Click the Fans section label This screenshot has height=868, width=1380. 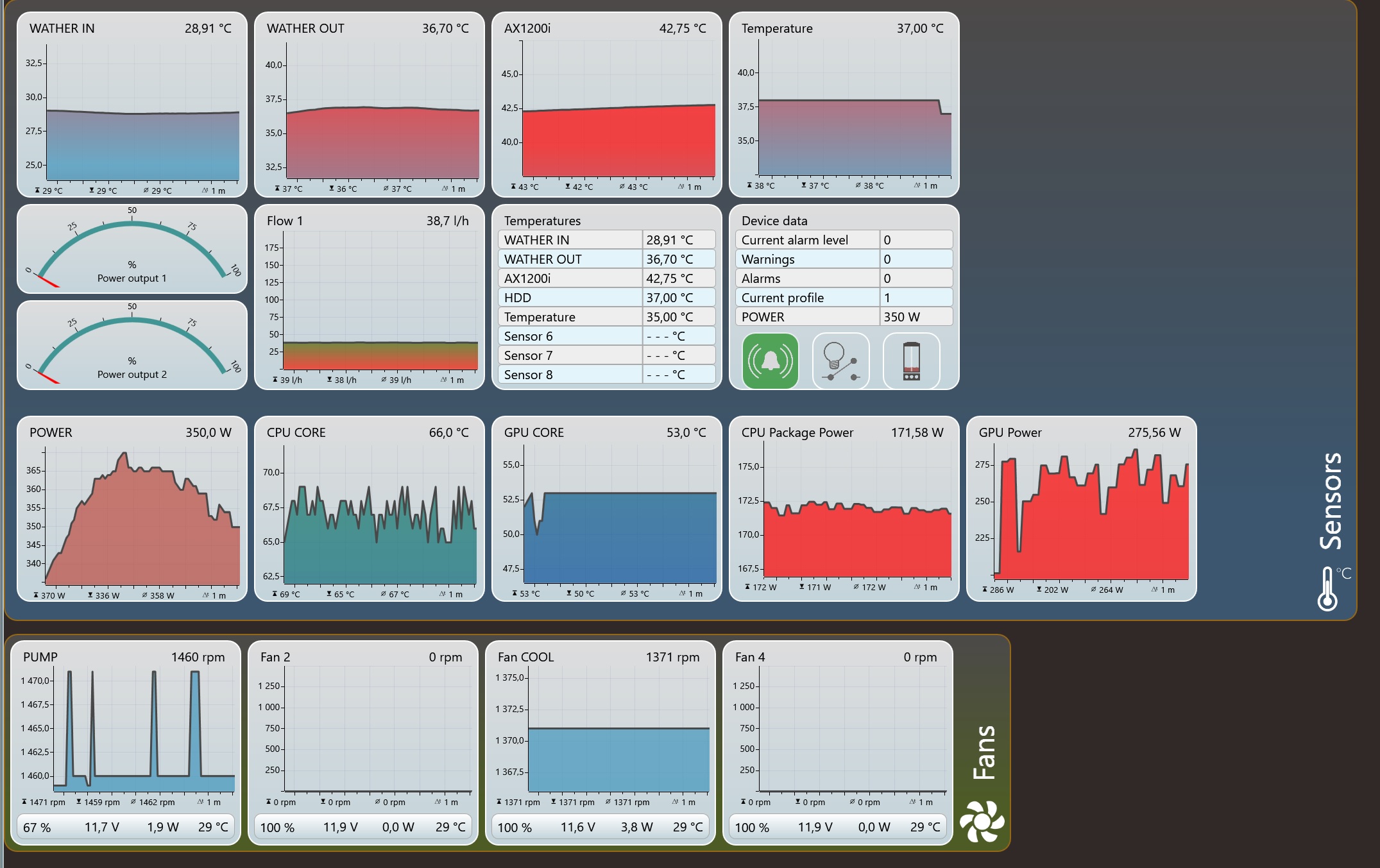click(985, 753)
